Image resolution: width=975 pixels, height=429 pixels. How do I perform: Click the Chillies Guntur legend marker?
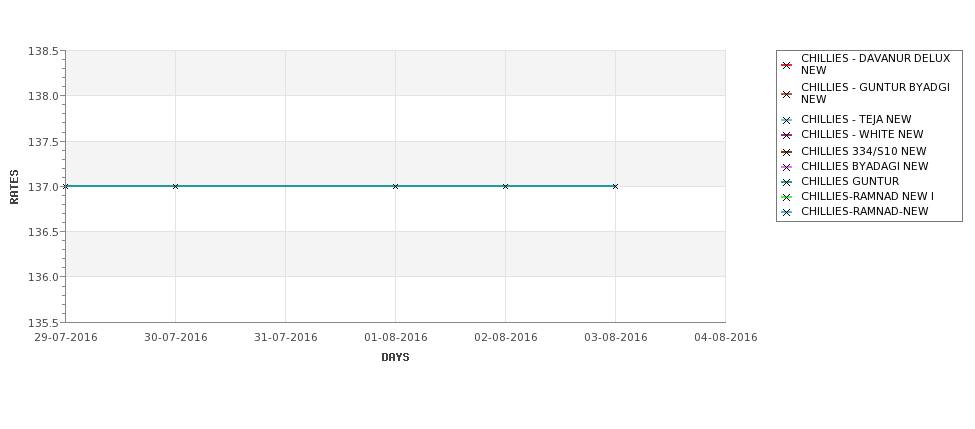[787, 183]
